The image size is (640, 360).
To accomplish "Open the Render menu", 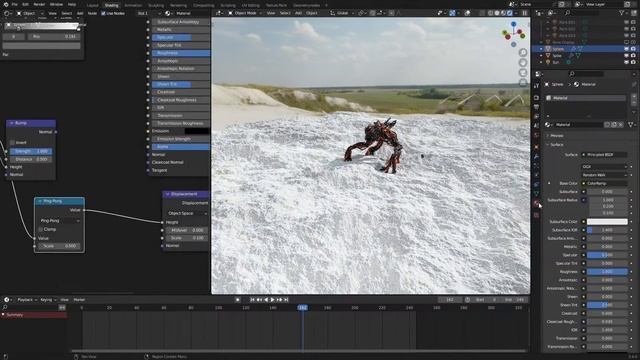I will coord(39,4).
